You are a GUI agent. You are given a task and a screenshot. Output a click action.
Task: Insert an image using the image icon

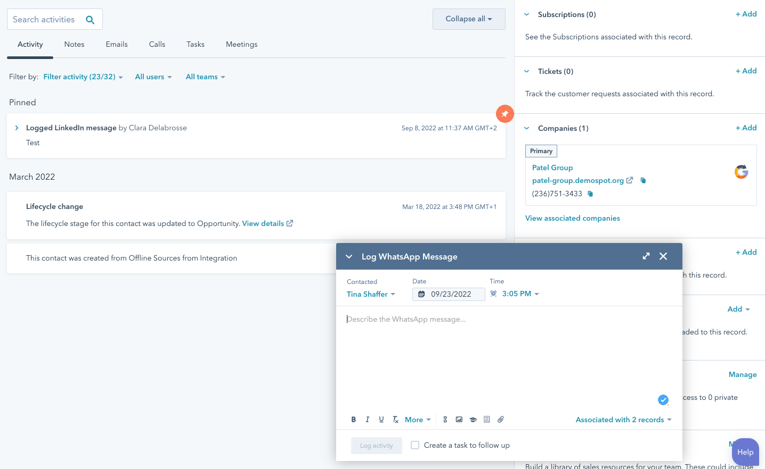[x=459, y=419]
